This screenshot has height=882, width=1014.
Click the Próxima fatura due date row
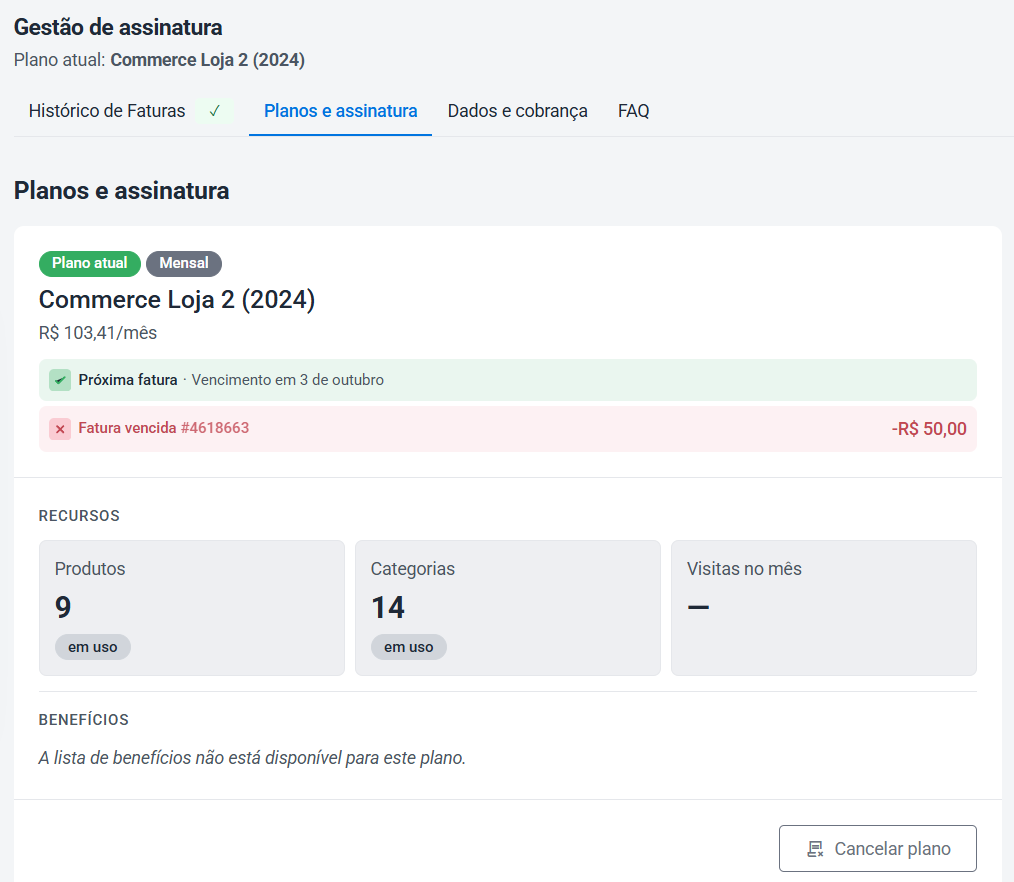[508, 380]
